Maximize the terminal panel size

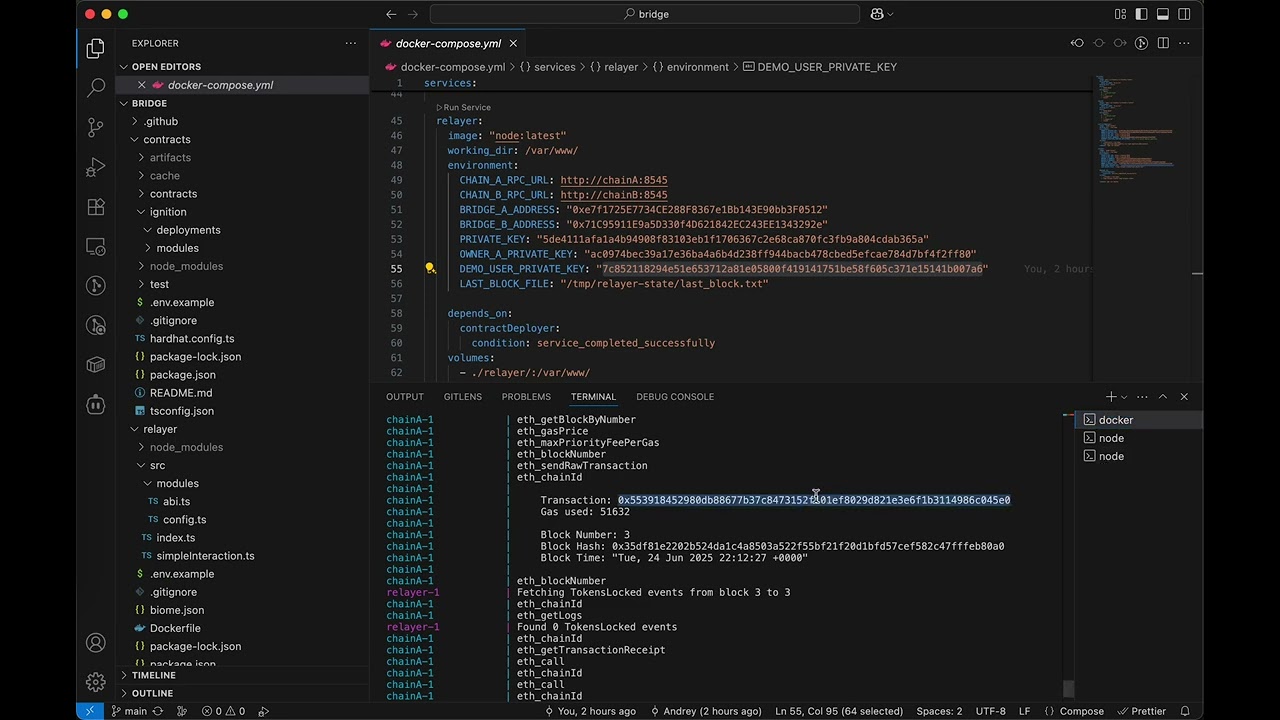coord(1162,397)
